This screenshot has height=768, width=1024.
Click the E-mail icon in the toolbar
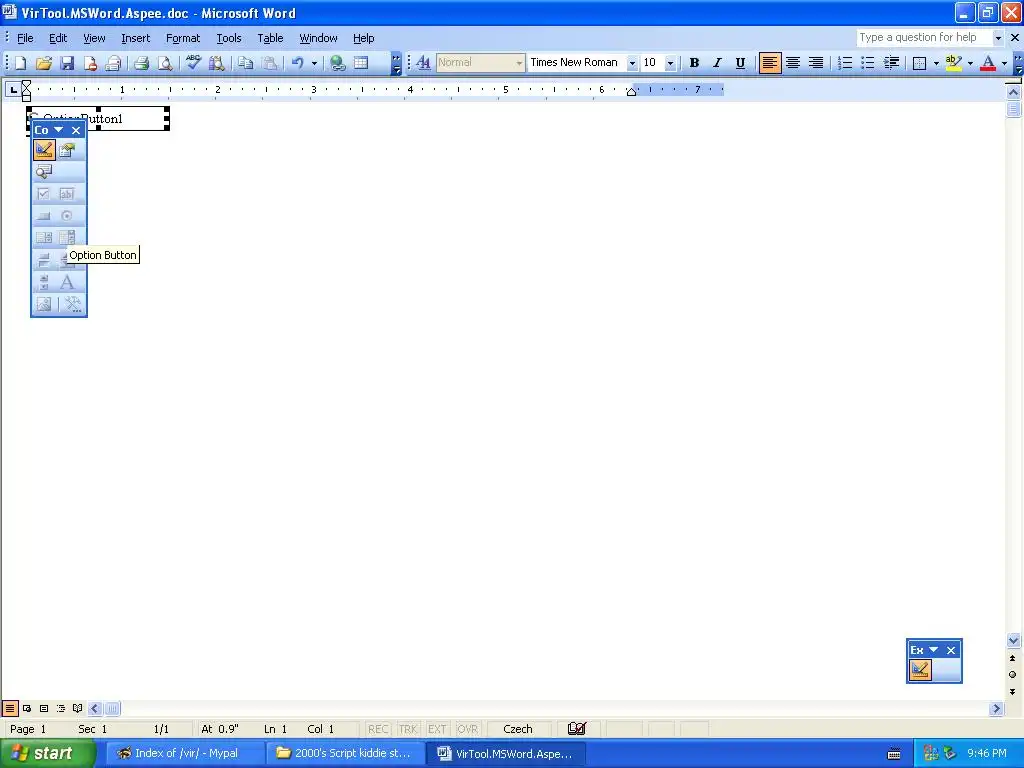(x=114, y=63)
